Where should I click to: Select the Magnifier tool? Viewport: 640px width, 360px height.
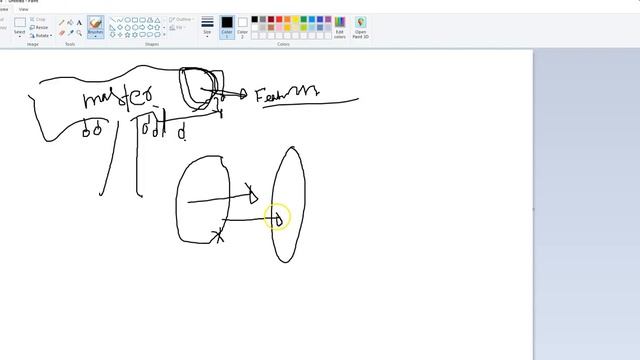[x=79, y=33]
